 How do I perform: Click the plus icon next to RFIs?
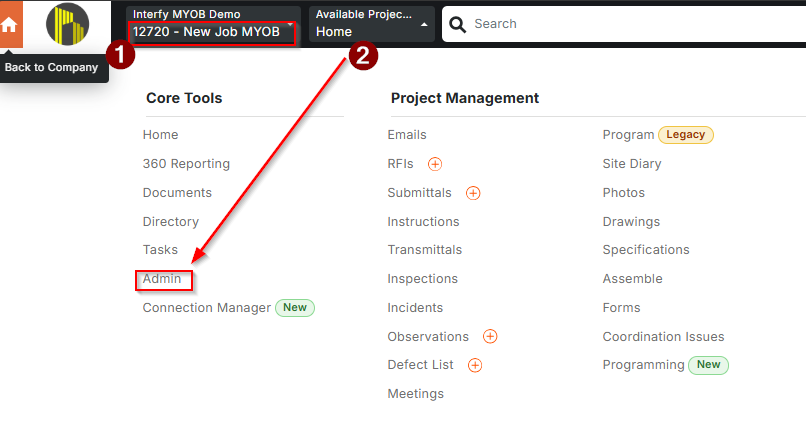coord(435,164)
